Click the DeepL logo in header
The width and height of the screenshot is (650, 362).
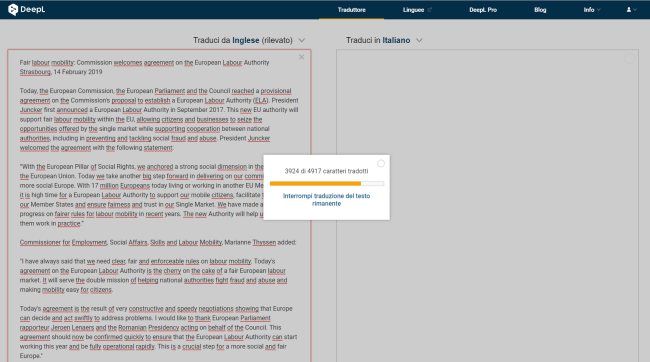[27, 10]
